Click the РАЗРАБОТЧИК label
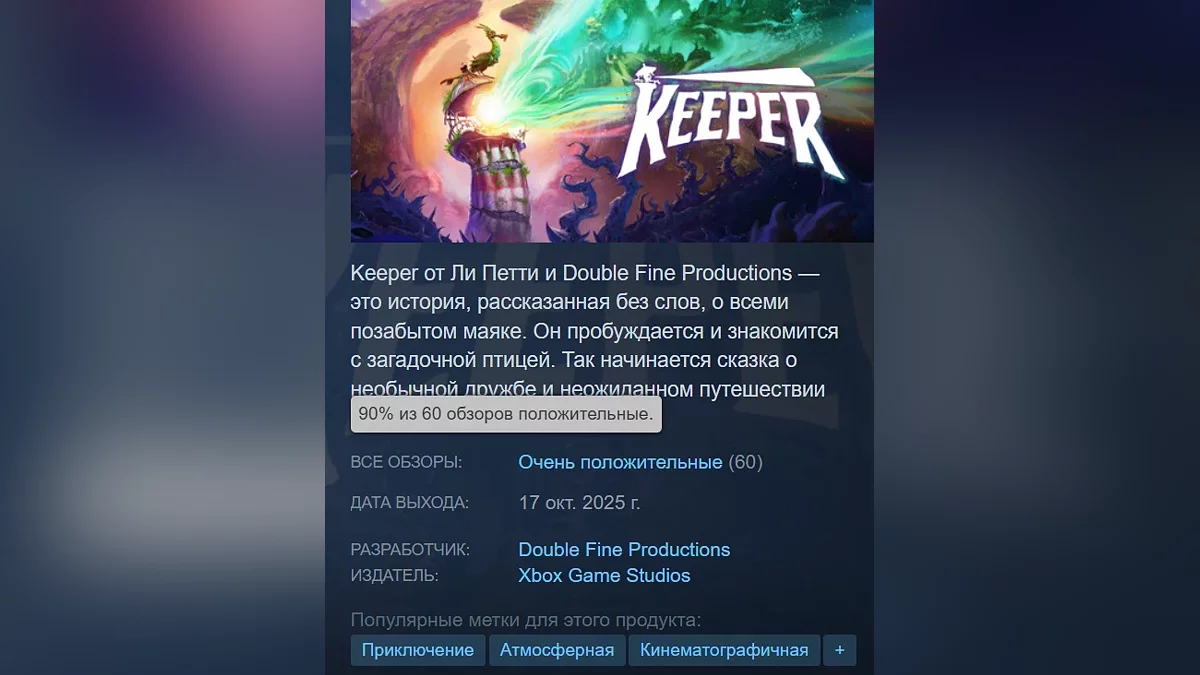Viewport: 1200px width, 675px height. [410, 550]
